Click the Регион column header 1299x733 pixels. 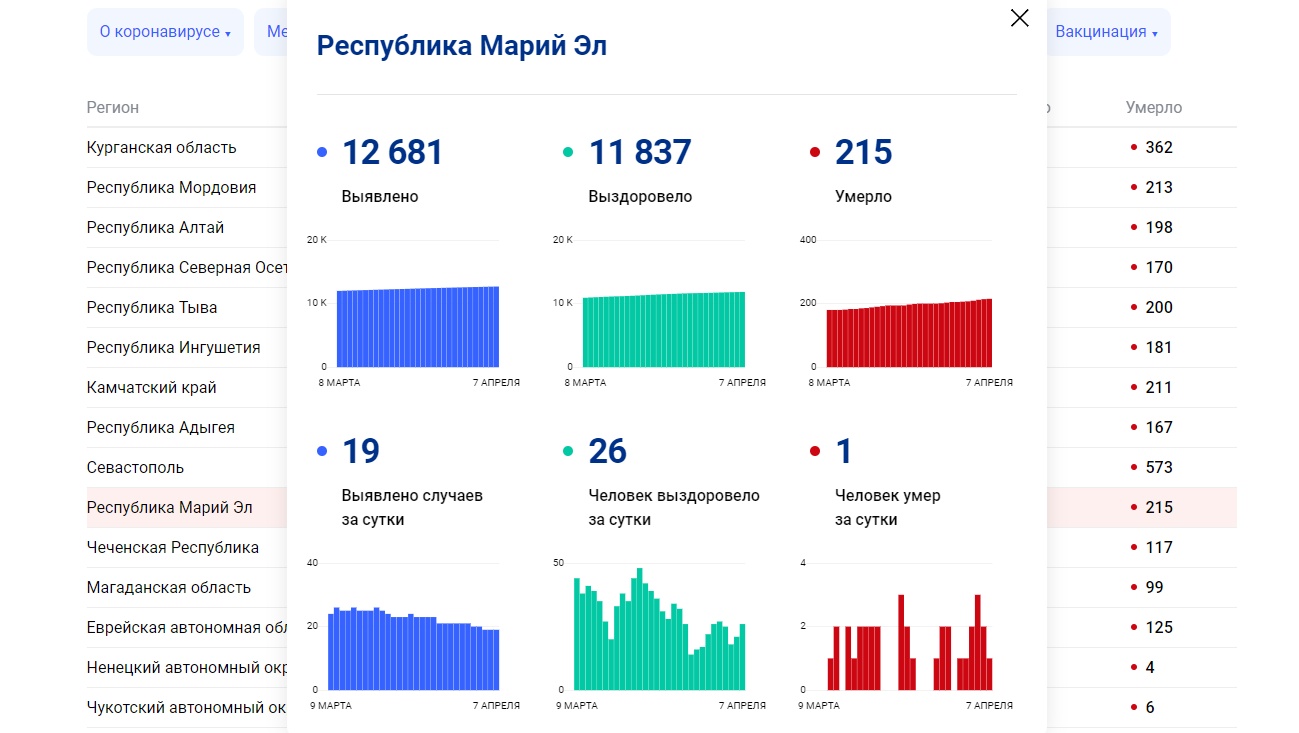pos(113,107)
